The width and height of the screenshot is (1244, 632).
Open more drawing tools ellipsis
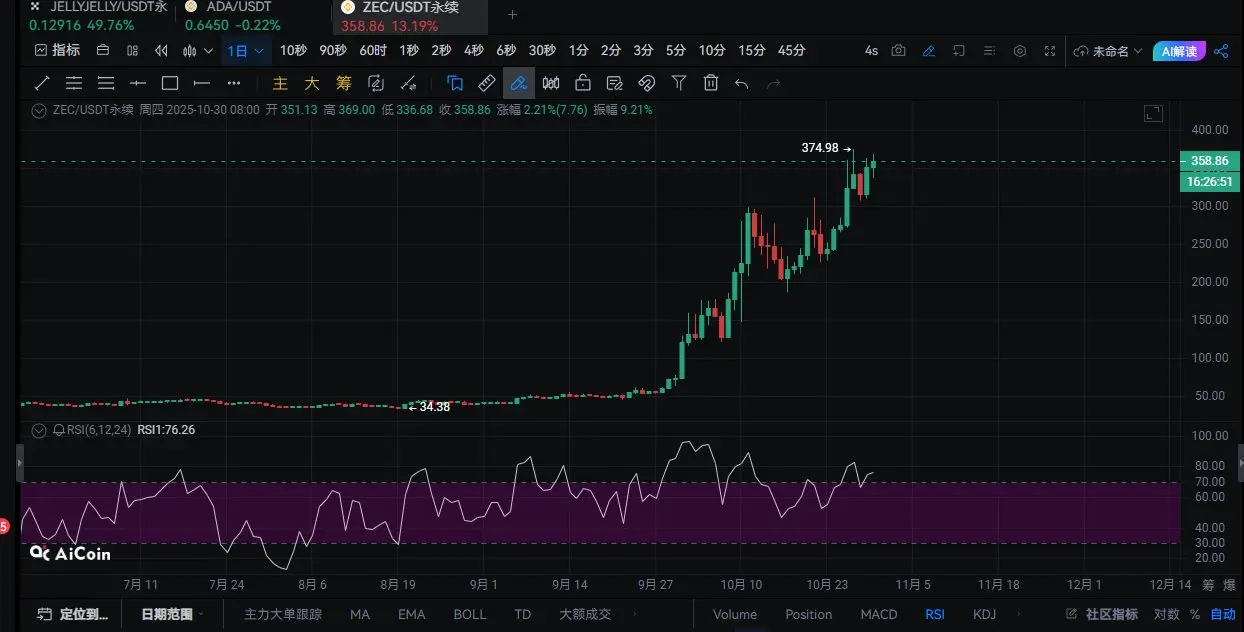click(x=234, y=83)
